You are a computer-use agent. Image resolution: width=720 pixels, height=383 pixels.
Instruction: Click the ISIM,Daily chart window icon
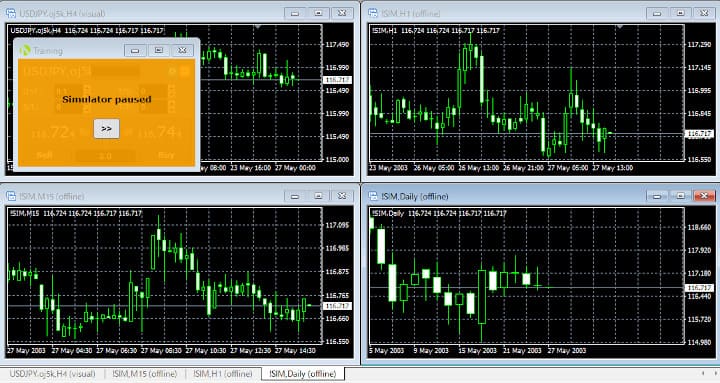pyautogui.click(x=373, y=196)
